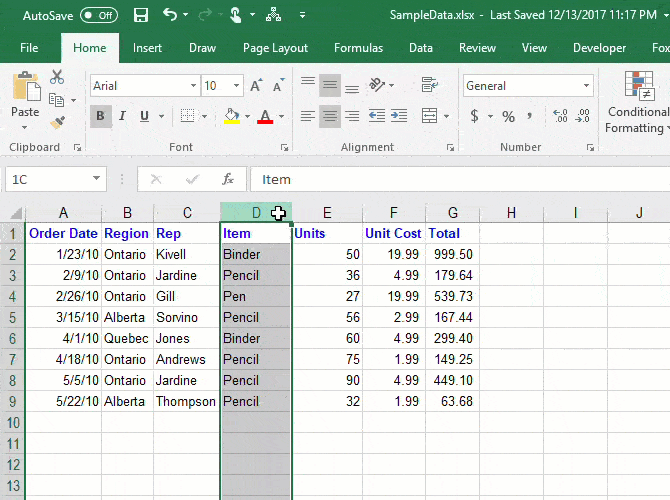Click the Percent Style icon
Viewport: 670px width, 500px height.
pos(509,117)
